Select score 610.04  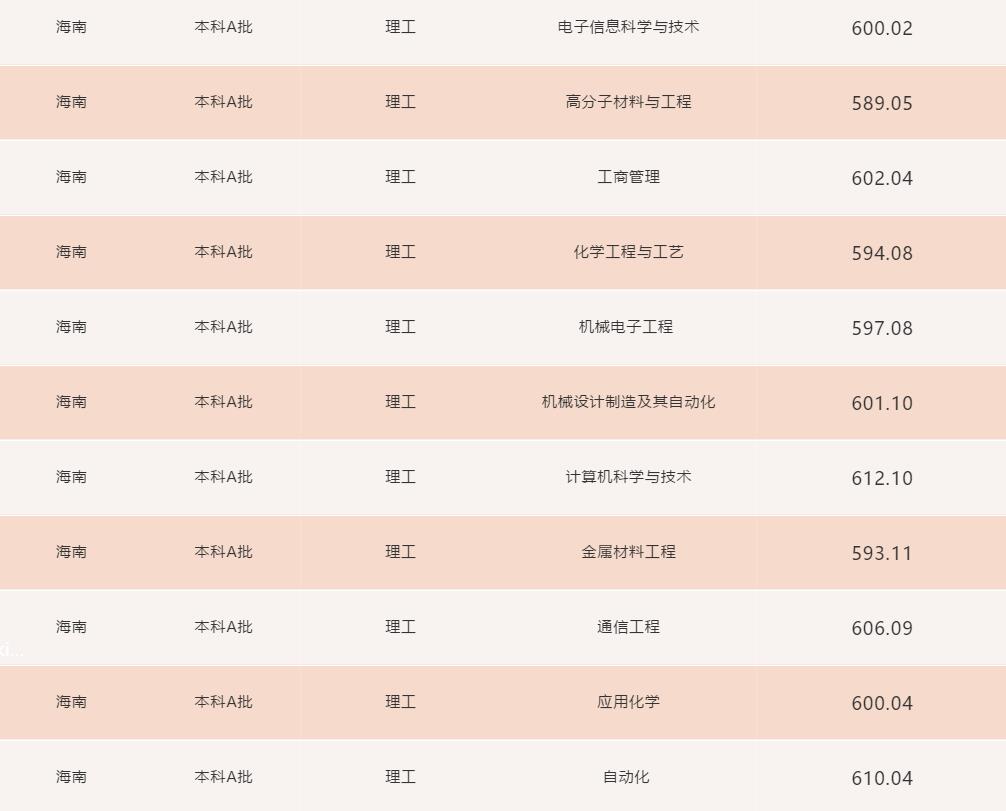coord(882,779)
